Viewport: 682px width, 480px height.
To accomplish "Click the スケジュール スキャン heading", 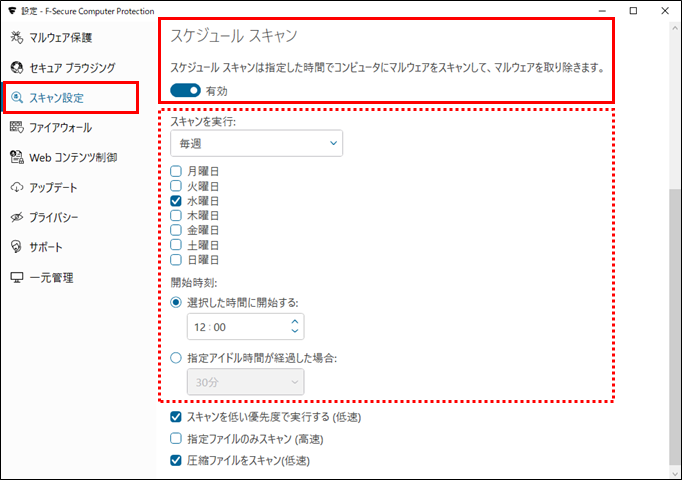I will pyautogui.click(x=234, y=36).
